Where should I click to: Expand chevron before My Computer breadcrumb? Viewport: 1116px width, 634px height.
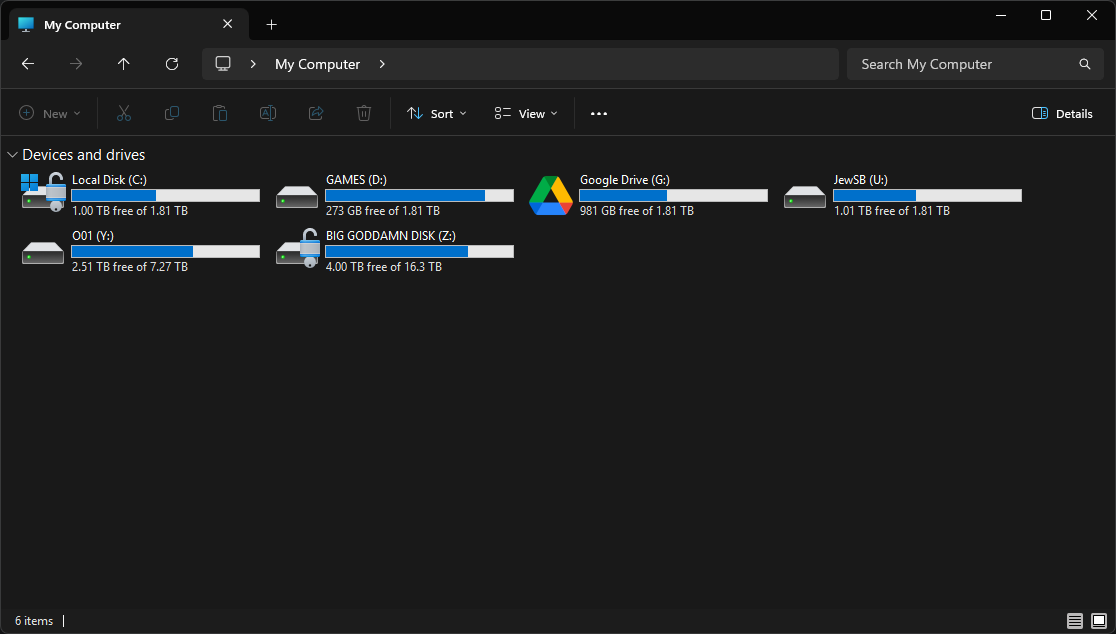pyautogui.click(x=253, y=64)
